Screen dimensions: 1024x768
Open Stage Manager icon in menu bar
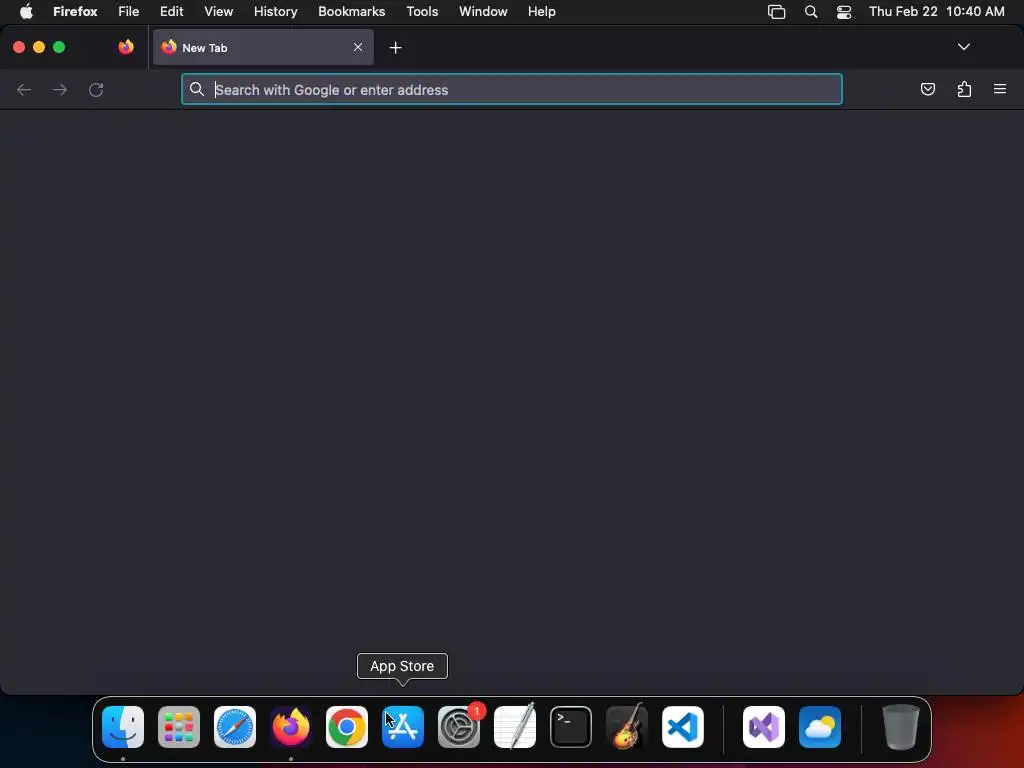[x=776, y=12]
